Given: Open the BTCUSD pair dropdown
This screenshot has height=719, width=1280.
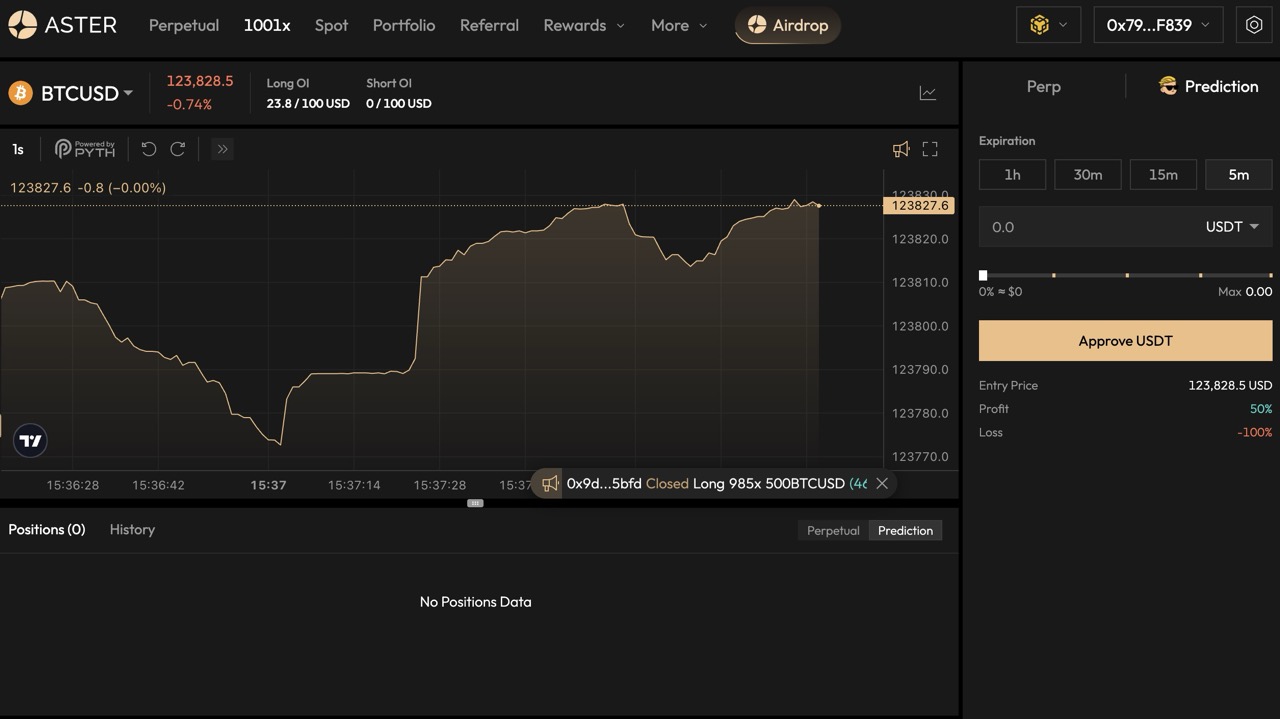Looking at the screenshot, I should point(86,93).
